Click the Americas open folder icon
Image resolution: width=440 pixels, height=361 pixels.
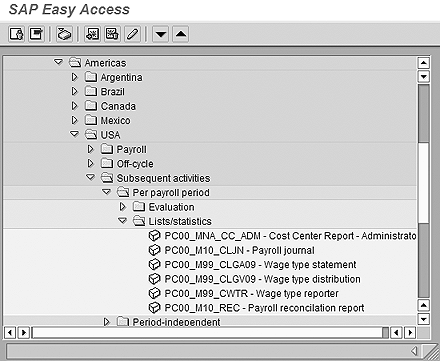75,62
